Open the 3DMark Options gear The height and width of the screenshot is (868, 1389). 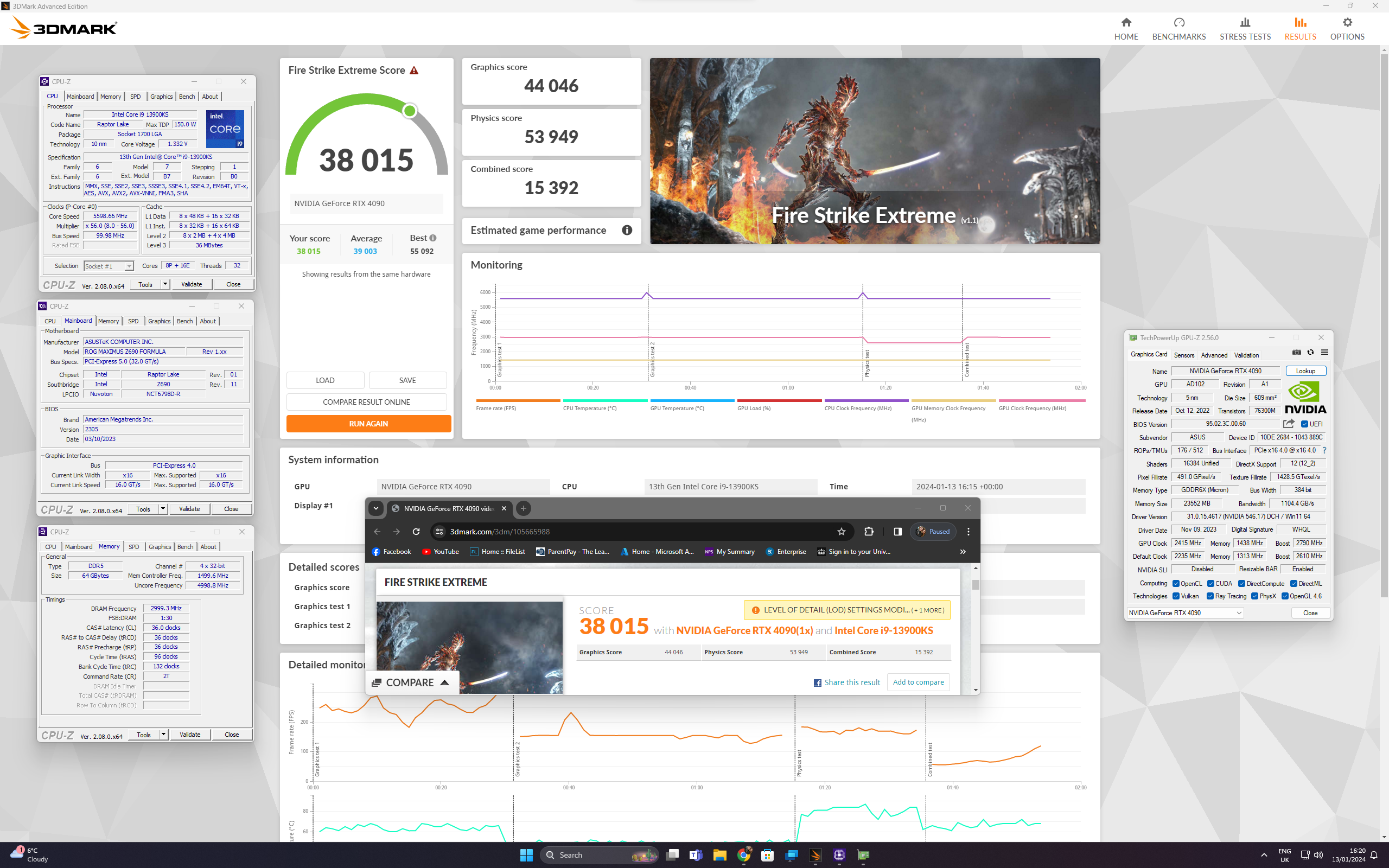[1347, 29]
